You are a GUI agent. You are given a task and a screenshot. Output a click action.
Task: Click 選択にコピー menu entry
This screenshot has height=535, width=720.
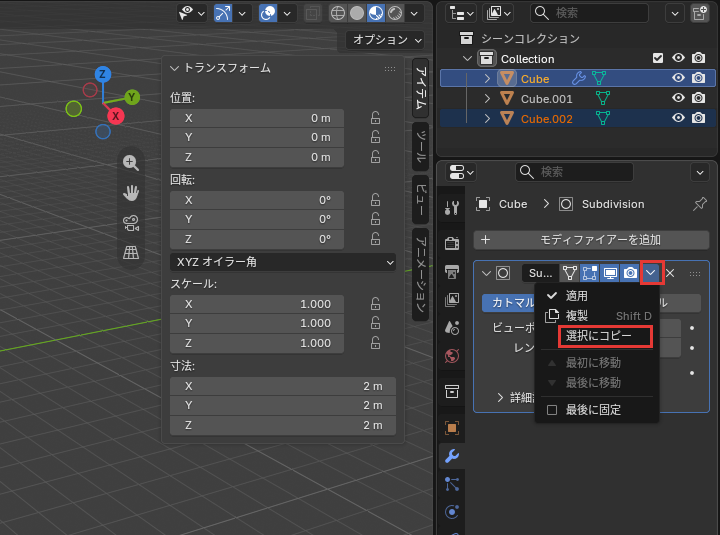pos(599,336)
